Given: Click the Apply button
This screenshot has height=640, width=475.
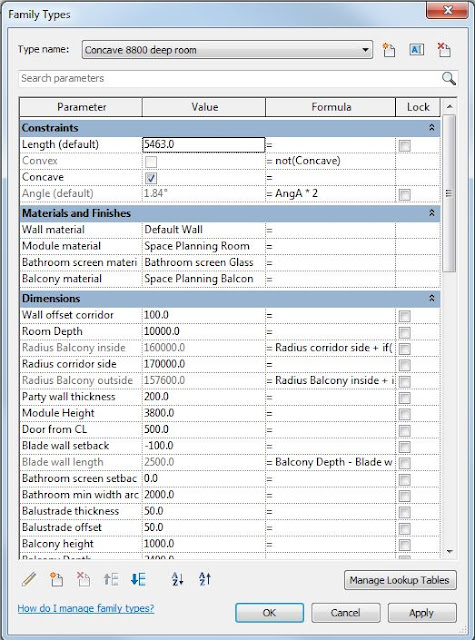Looking at the screenshot, I should 422,613.
